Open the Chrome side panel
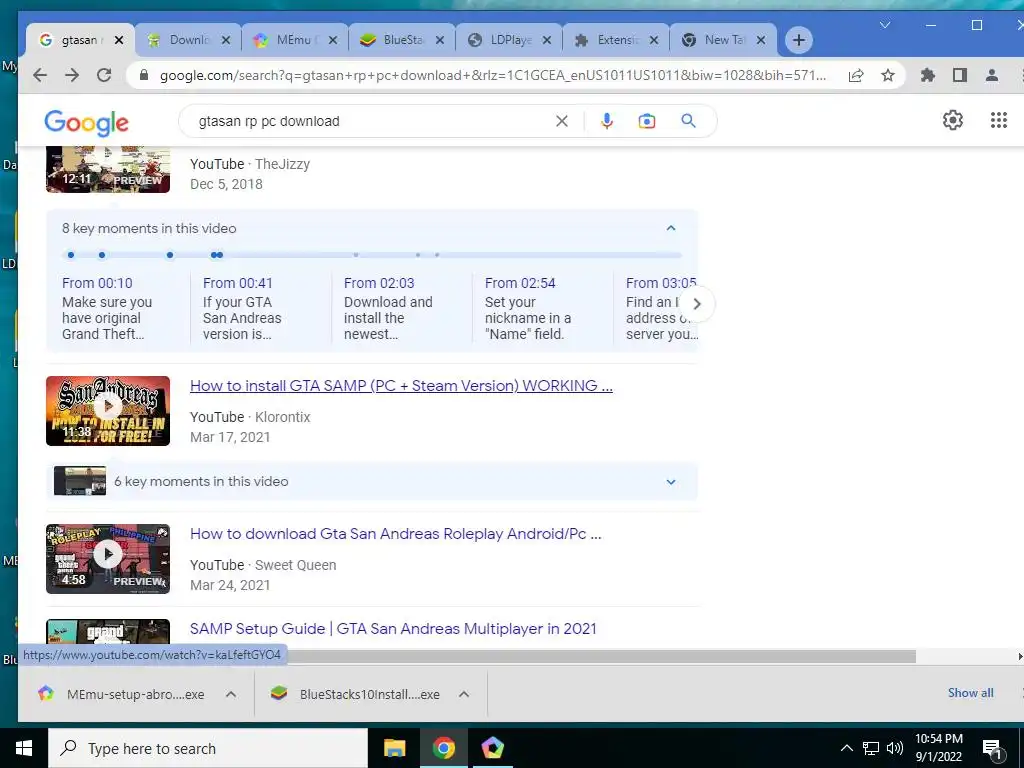The width and height of the screenshot is (1024, 768). pos(959,75)
